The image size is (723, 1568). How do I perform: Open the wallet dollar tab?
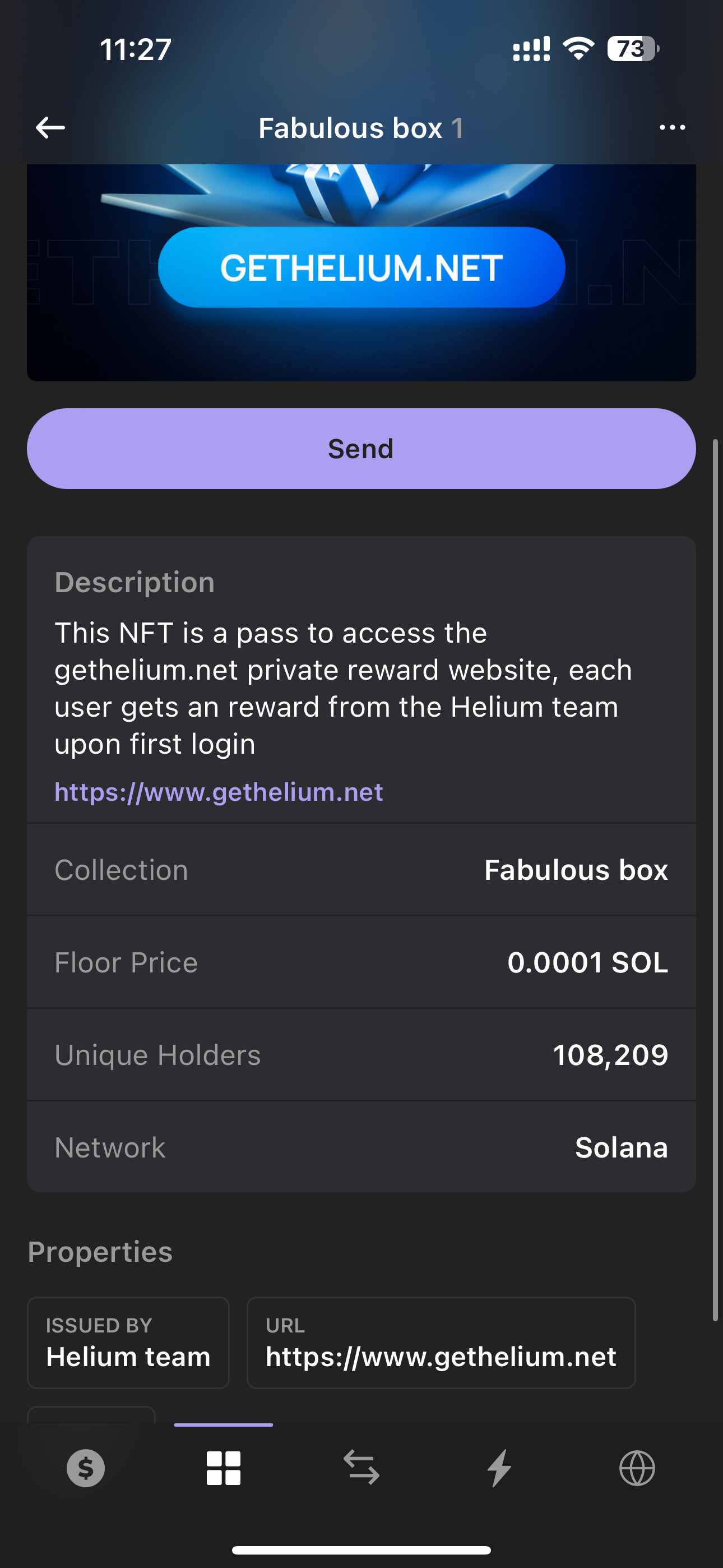[86, 1468]
